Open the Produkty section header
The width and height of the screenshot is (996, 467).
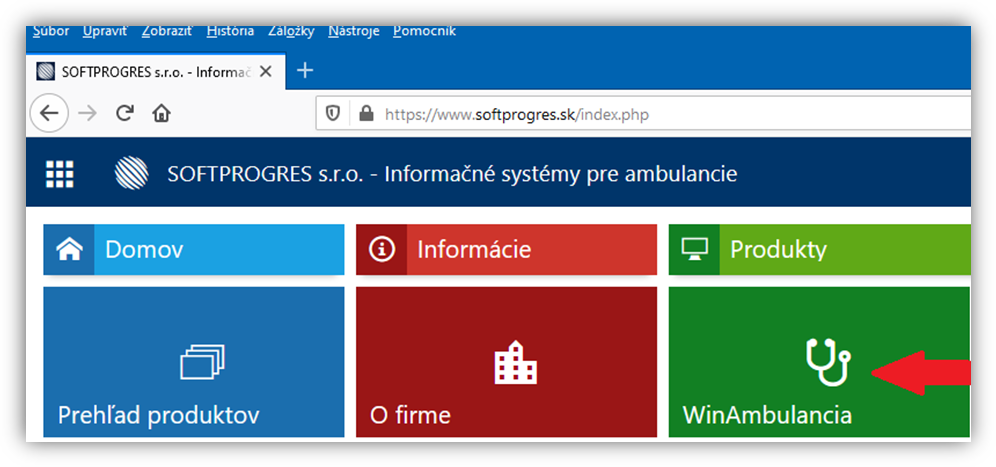[x=819, y=250]
